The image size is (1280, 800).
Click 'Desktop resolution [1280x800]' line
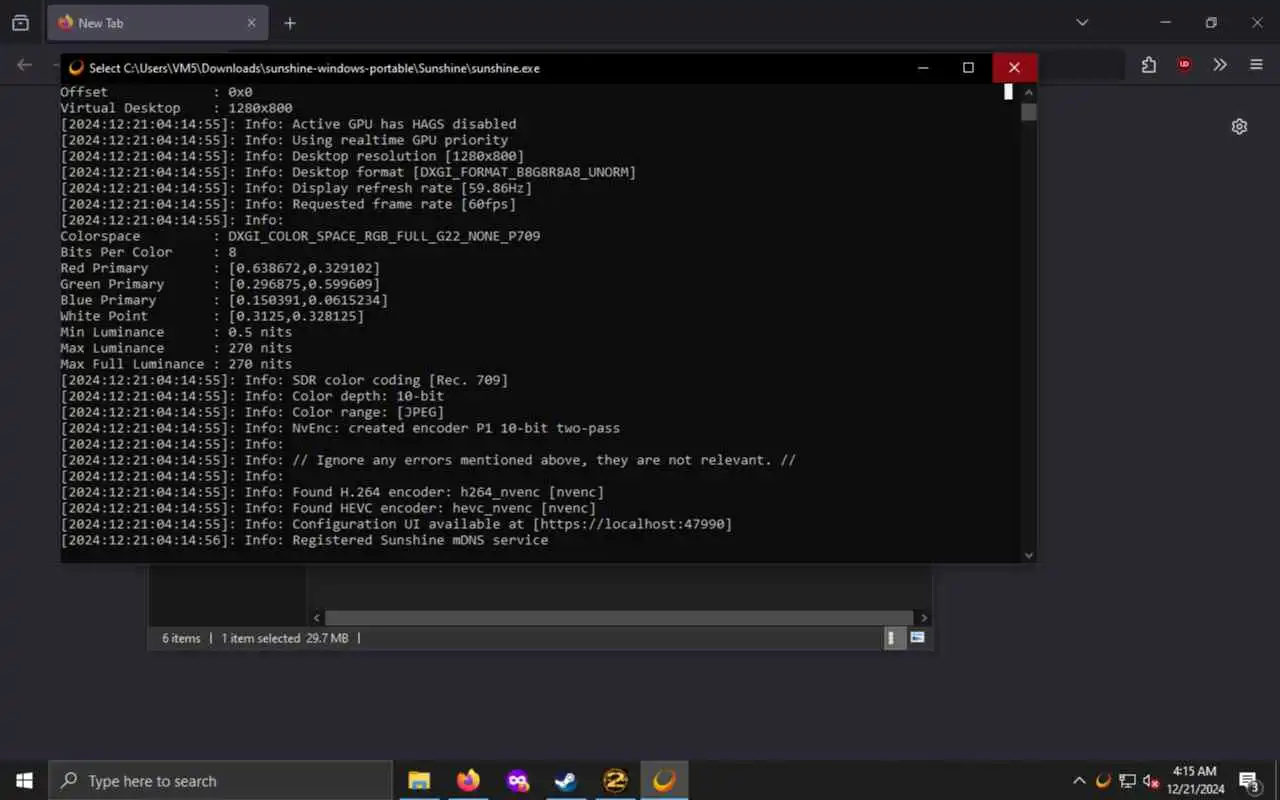(292, 156)
